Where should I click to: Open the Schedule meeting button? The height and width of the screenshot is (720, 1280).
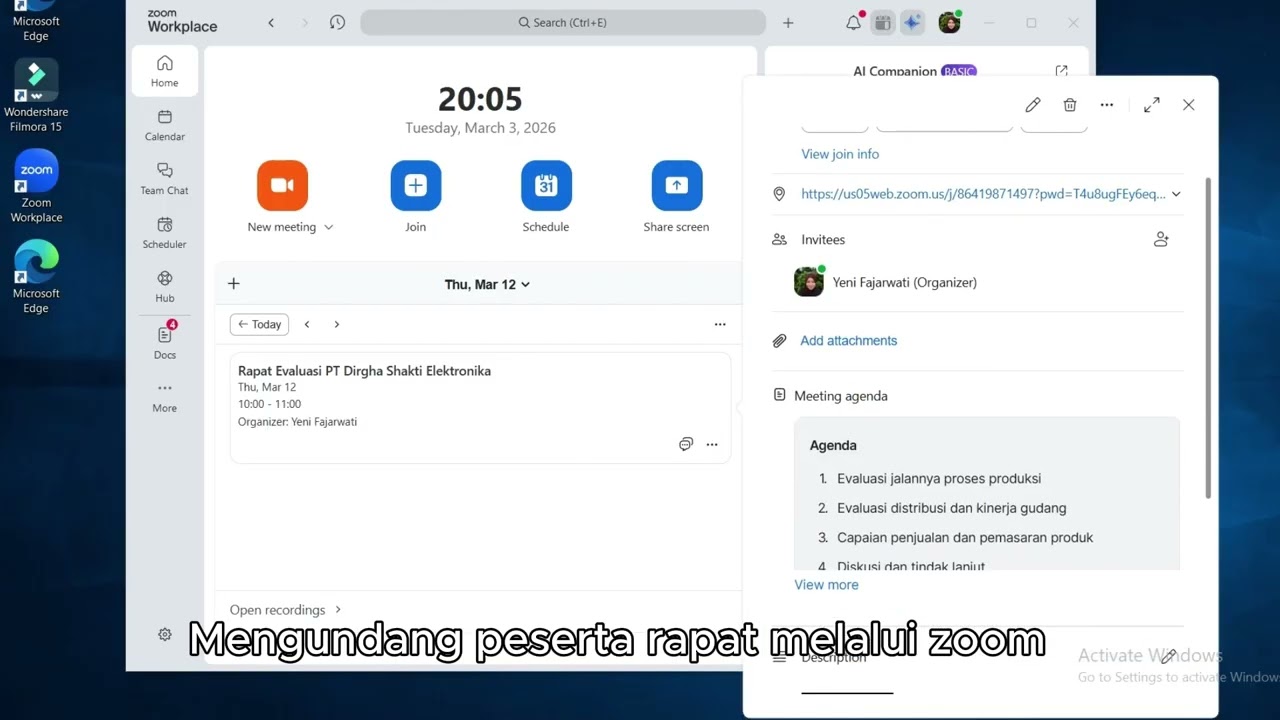(x=546, y=186)
